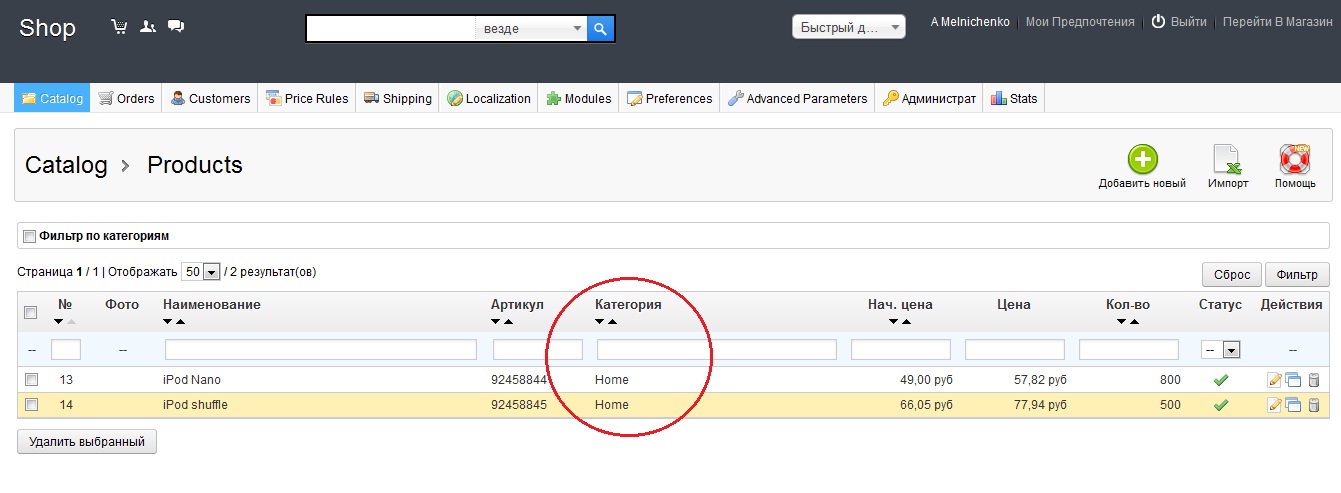The height and width of the screenshot is (493, 1341).
Task: Open the Modules tab
Action: click(x=578, y=98)
